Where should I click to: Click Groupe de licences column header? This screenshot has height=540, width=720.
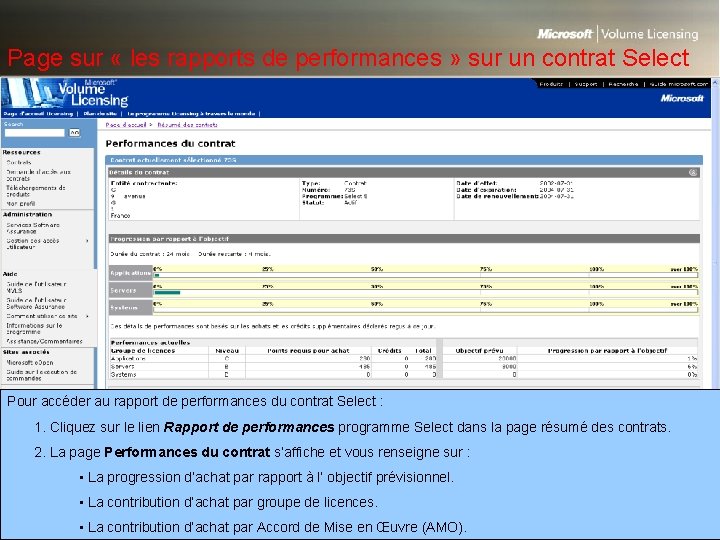point(143,351)
